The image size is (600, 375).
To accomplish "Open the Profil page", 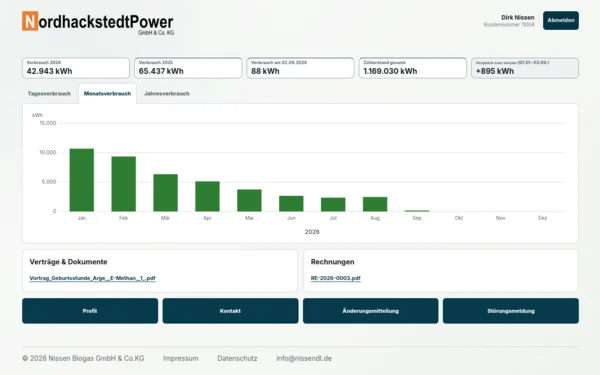I will 90,311.
